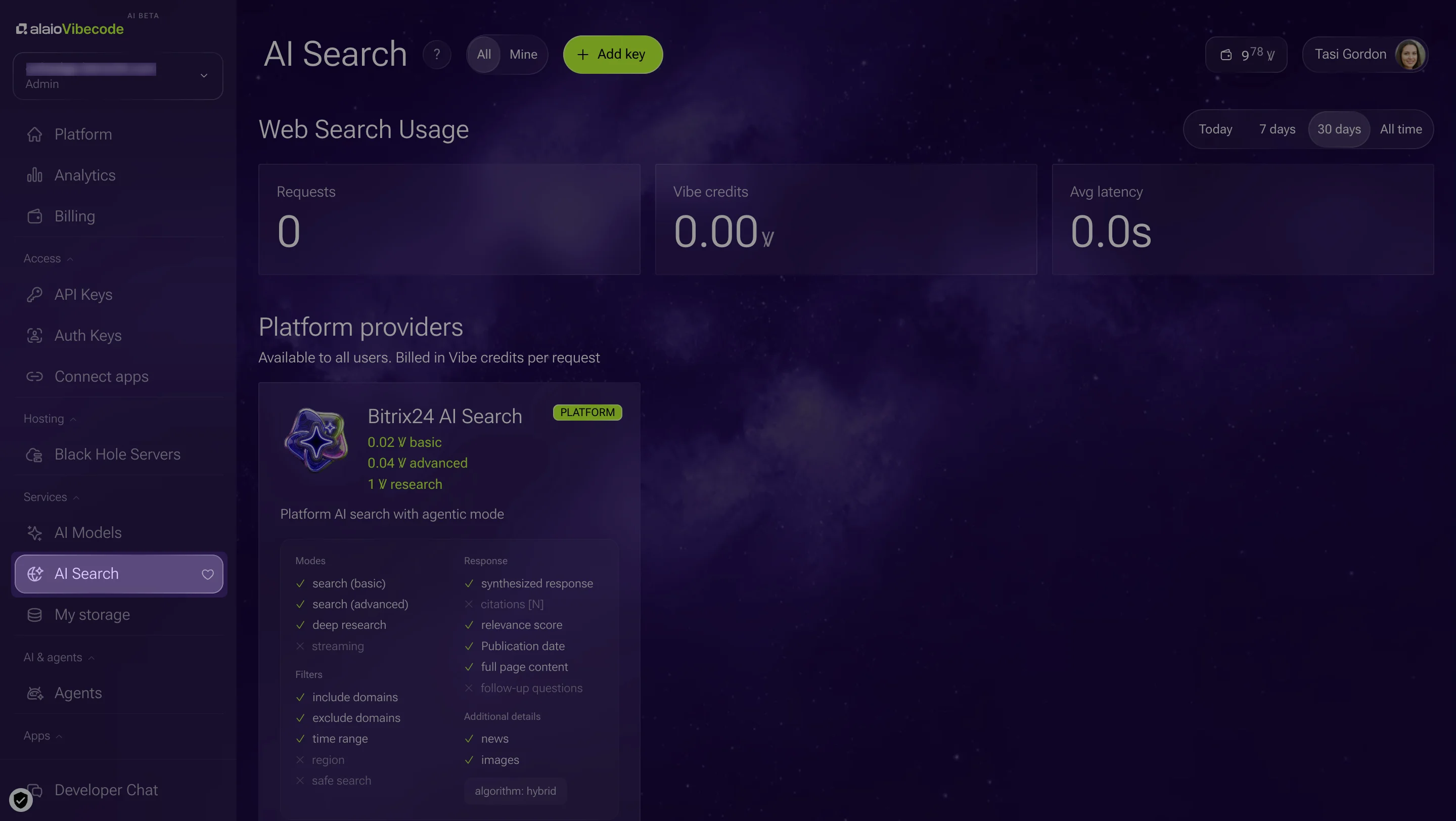The width and height of the screenshot is (1456, 821).
Task: Open My storage database icon
Action: point(34,615)
